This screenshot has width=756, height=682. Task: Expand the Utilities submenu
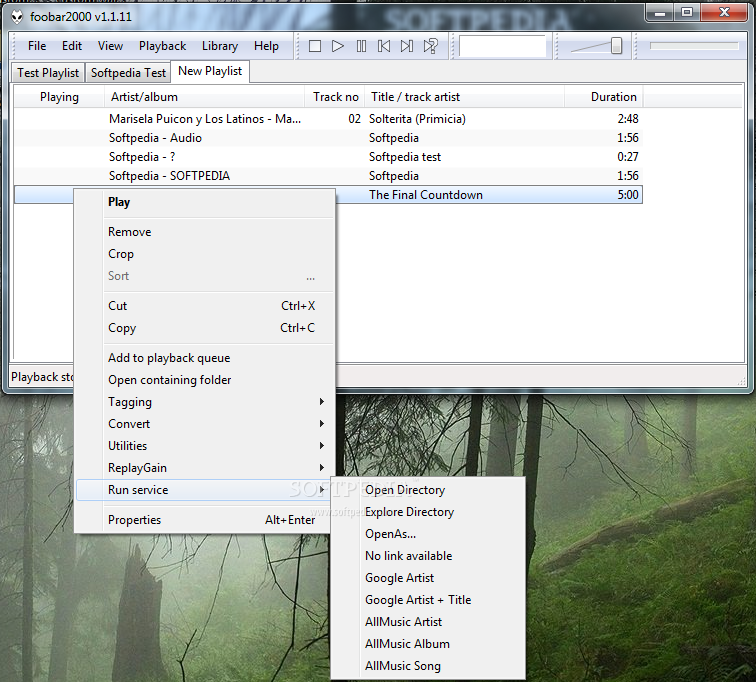tap(205, 446)
